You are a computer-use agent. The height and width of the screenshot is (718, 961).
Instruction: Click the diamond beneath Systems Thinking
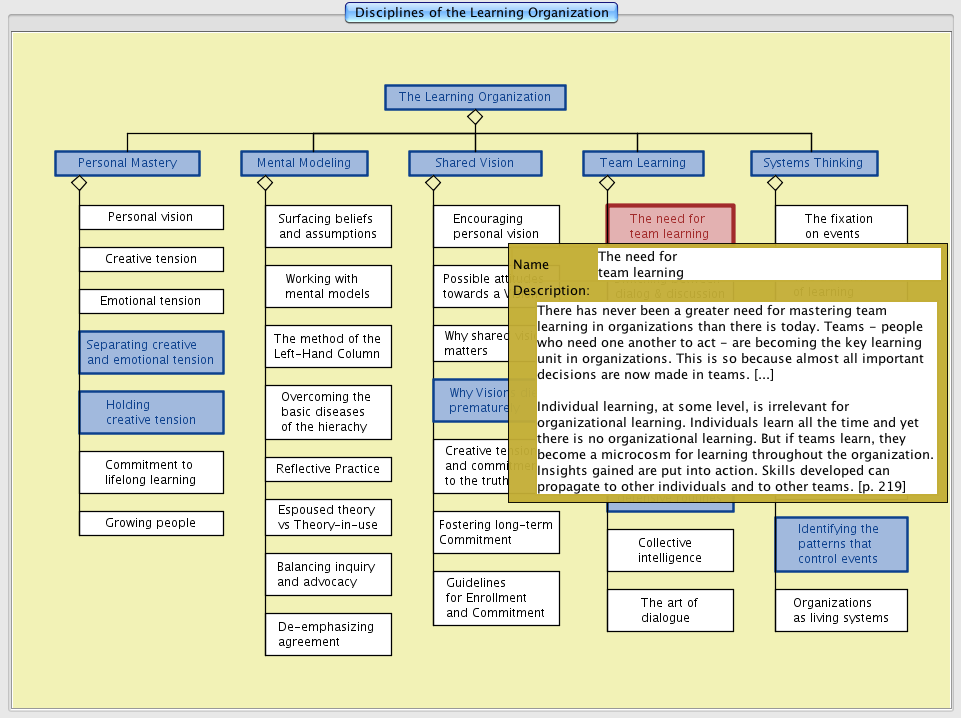click(x=775, y=183)
